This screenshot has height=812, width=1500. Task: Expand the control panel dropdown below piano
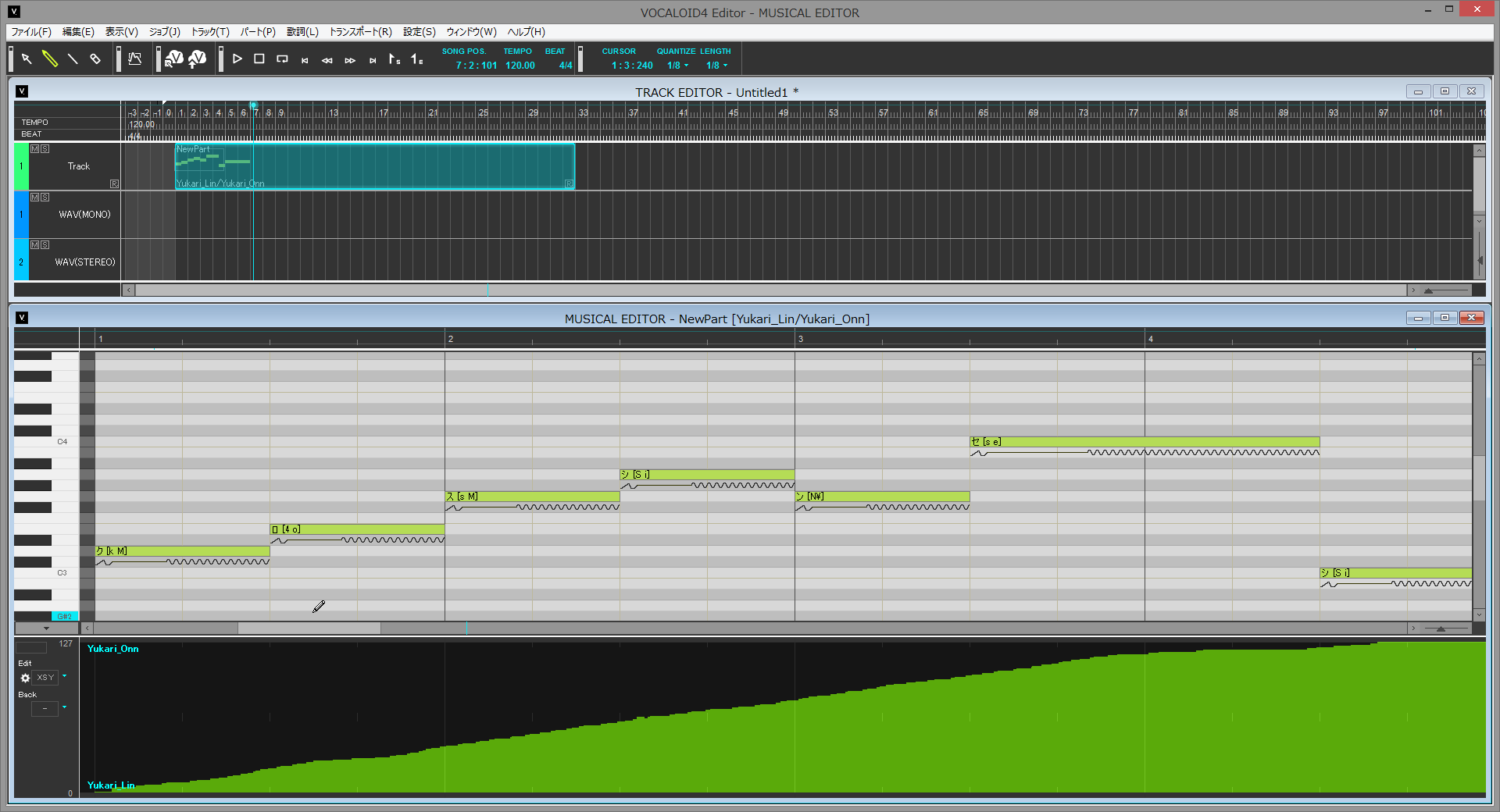(x=46, y=629)
